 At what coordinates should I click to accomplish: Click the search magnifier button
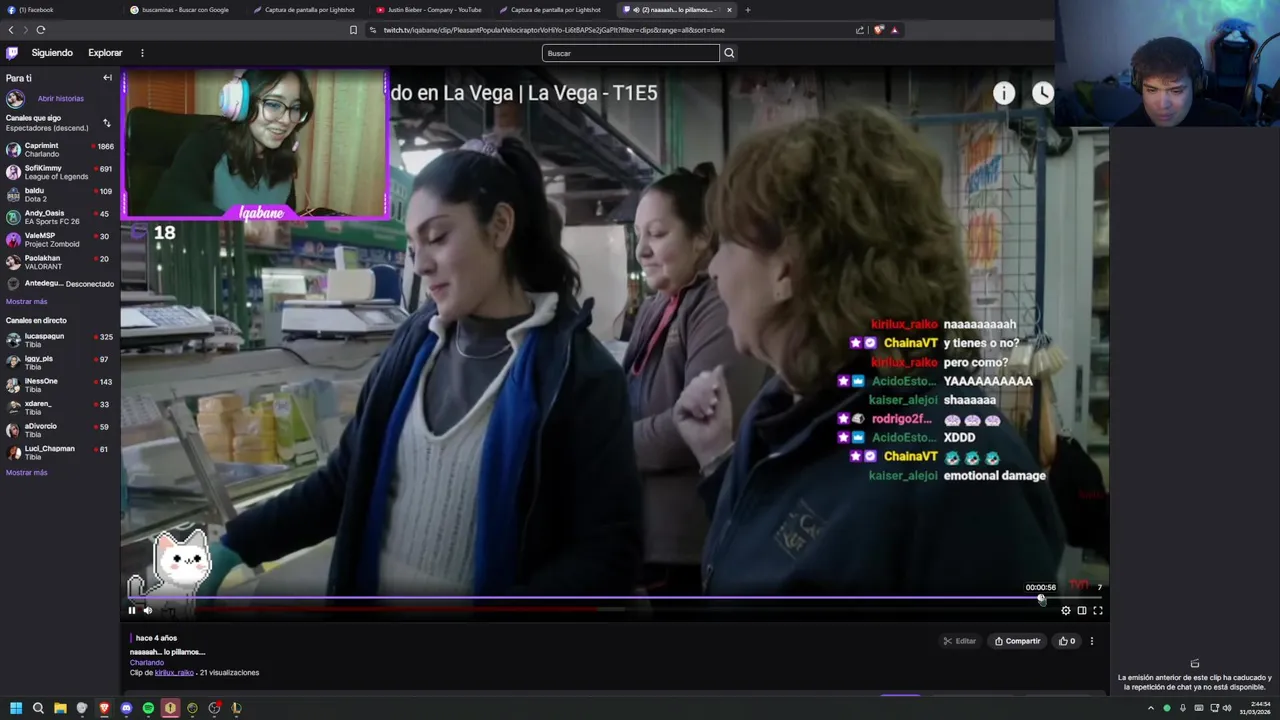tap(729, 53)
